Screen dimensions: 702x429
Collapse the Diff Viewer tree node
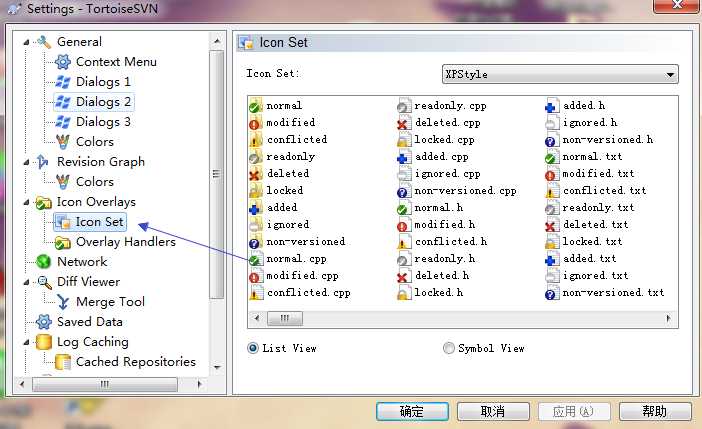[x=26, y=282]
